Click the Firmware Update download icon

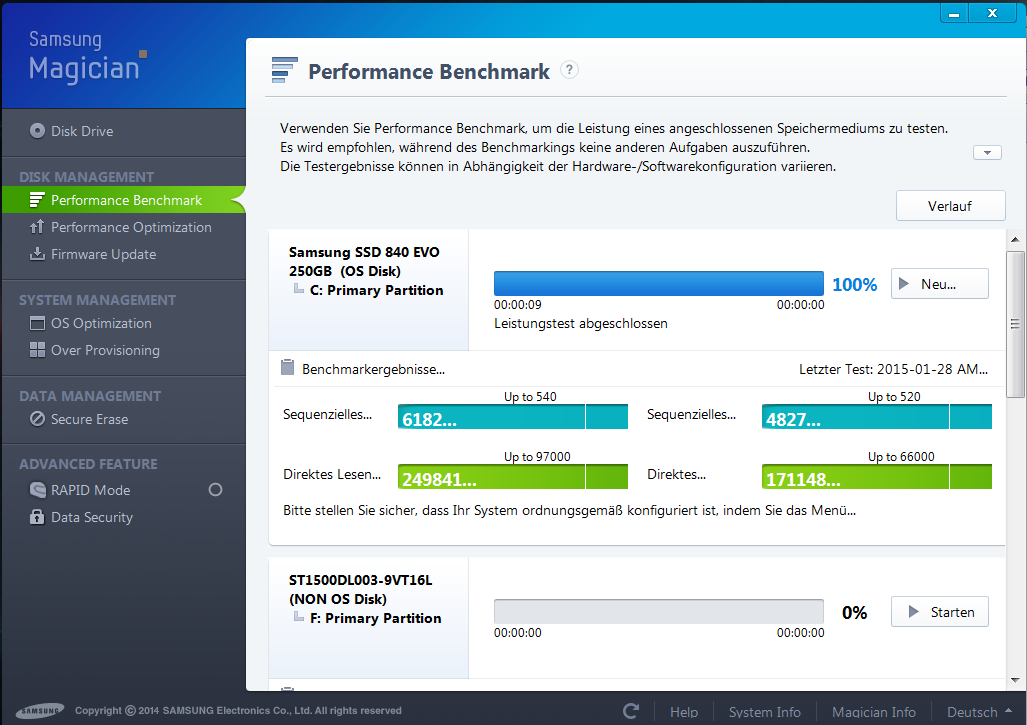(37, 253)
